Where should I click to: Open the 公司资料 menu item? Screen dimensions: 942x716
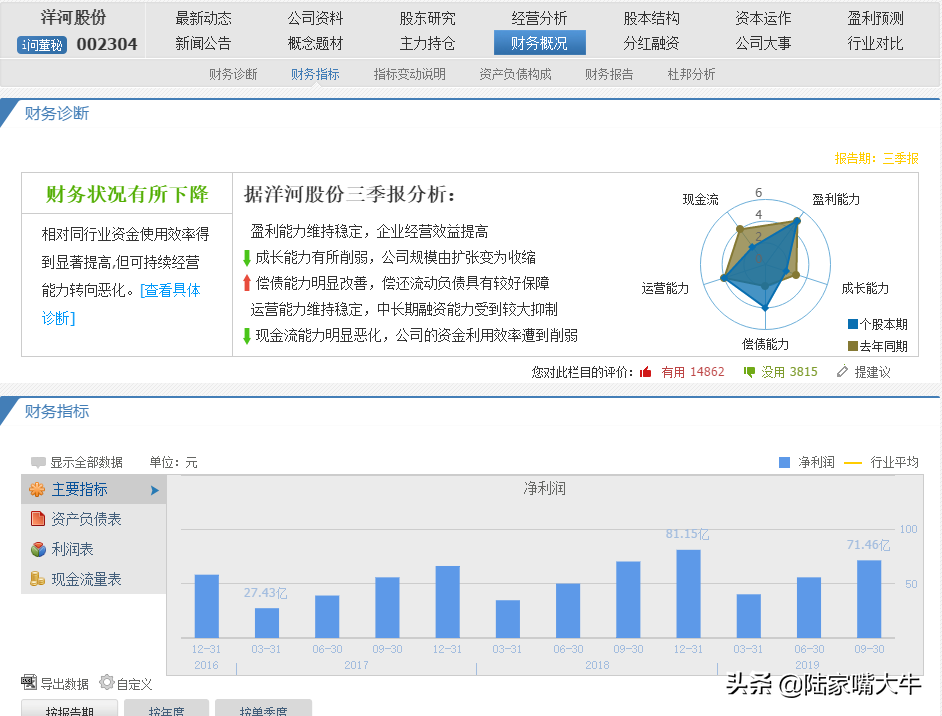point(315,19)
